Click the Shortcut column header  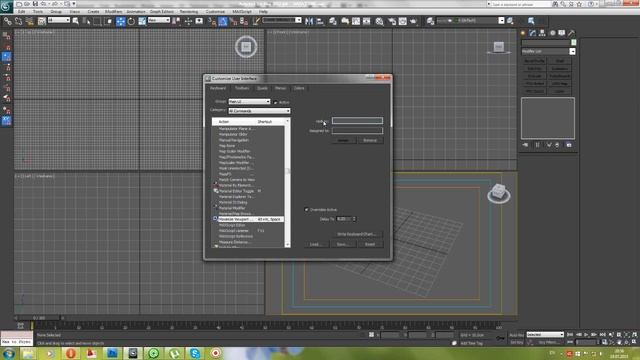tap(265, 122)
